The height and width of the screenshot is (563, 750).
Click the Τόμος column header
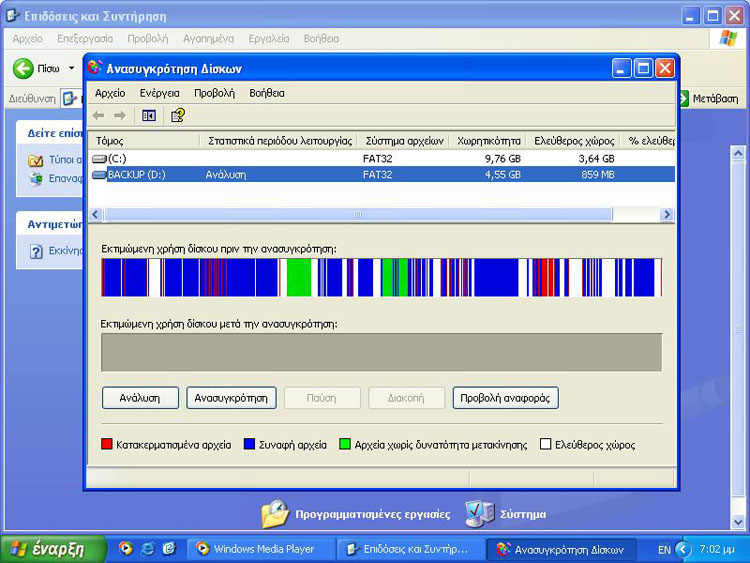click(x=144, y=141)
